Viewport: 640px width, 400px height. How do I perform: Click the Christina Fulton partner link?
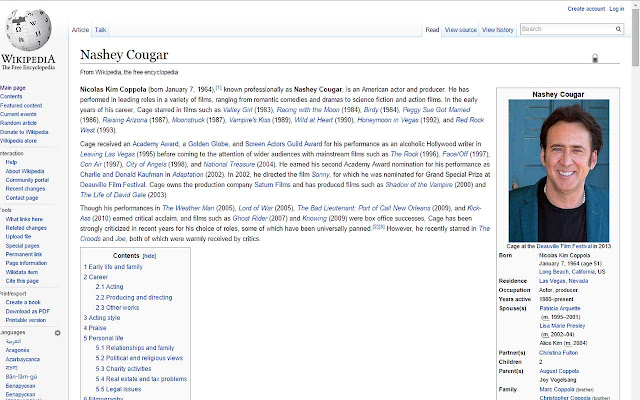(x=558, y=353)
